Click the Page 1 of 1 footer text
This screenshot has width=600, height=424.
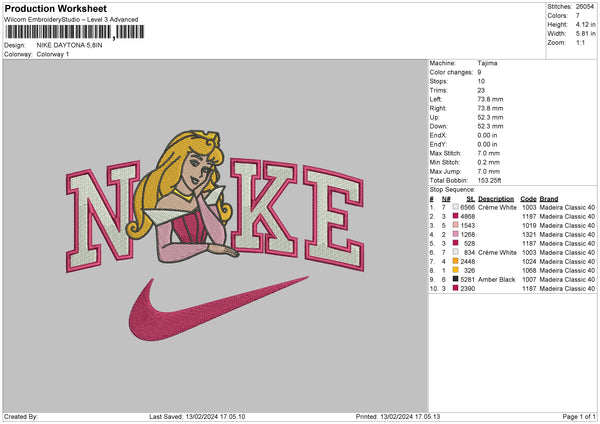pyautogui.click(x=579, y=417)
